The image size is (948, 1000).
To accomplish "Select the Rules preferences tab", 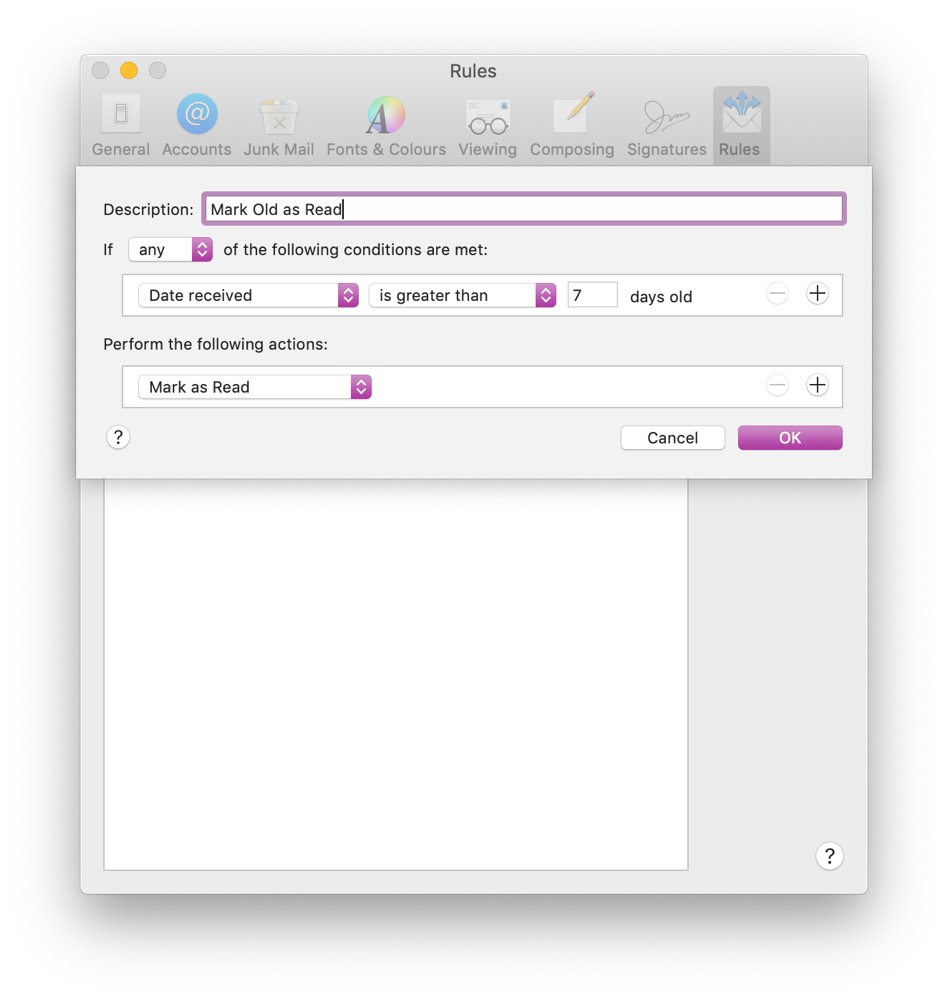I will click(x=740, y=126).
